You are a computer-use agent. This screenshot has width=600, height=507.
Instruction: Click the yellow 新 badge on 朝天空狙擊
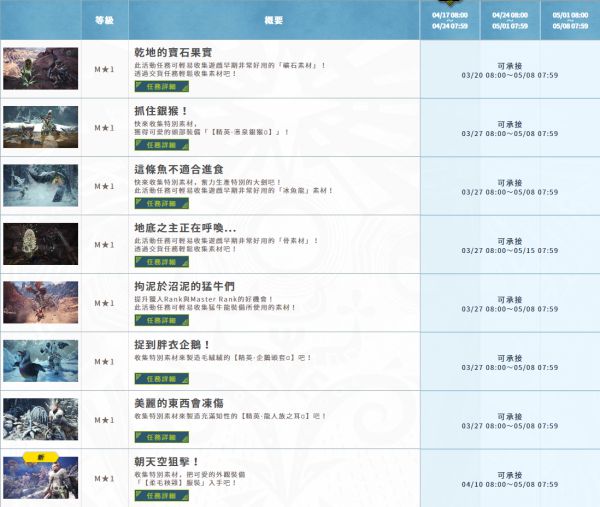pos(41,457)
